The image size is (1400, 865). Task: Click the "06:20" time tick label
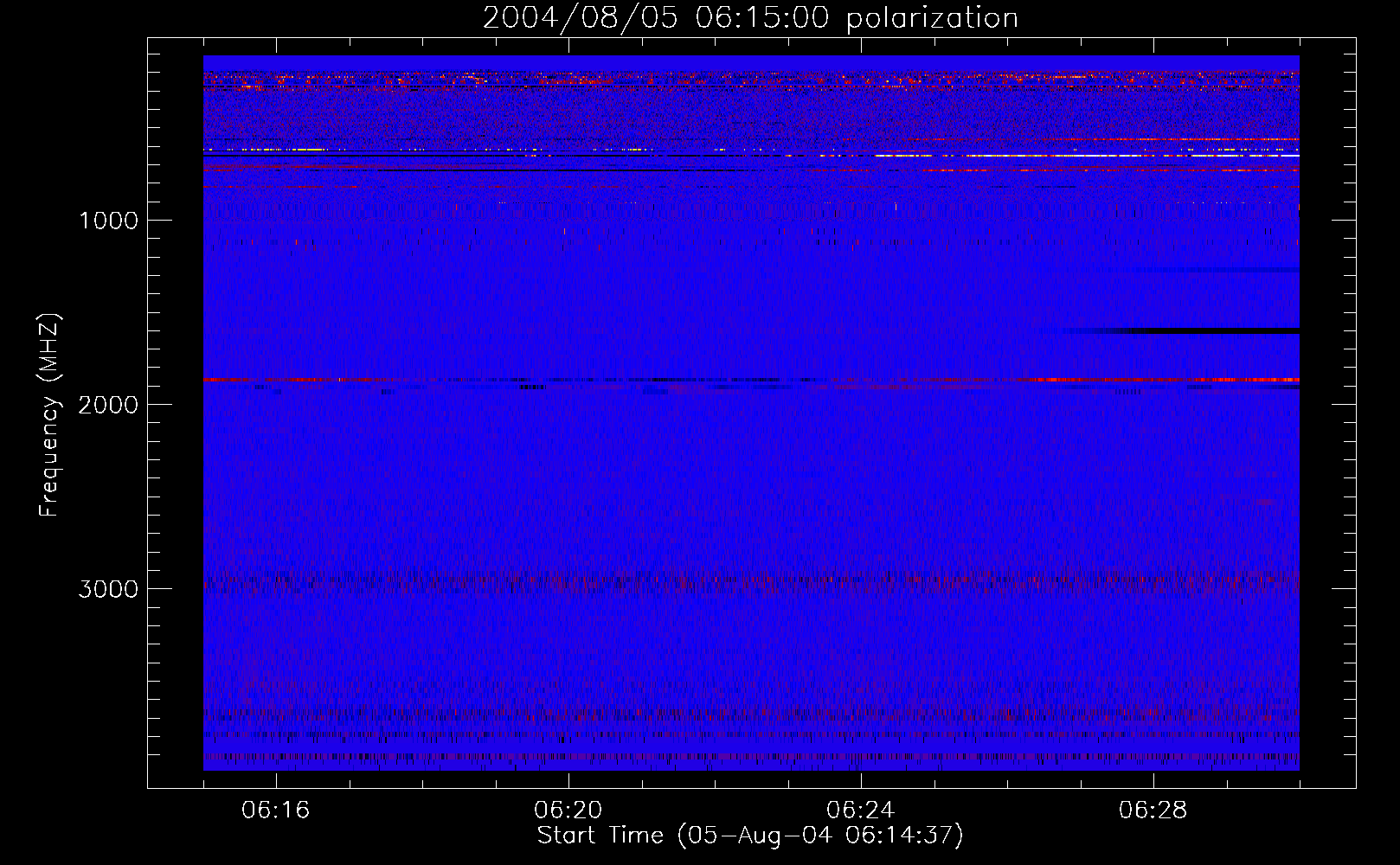click(568, 811)
